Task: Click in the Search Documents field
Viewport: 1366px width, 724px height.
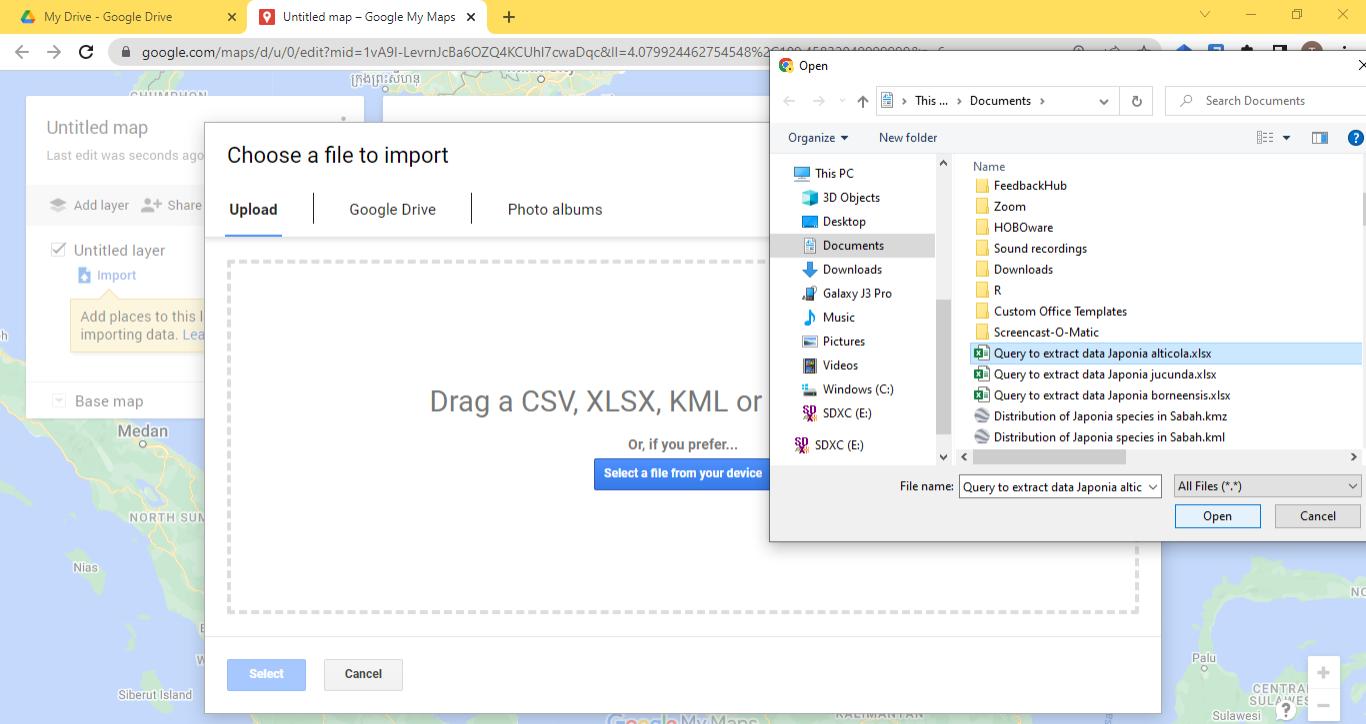Action: (x=1265, y=101)
